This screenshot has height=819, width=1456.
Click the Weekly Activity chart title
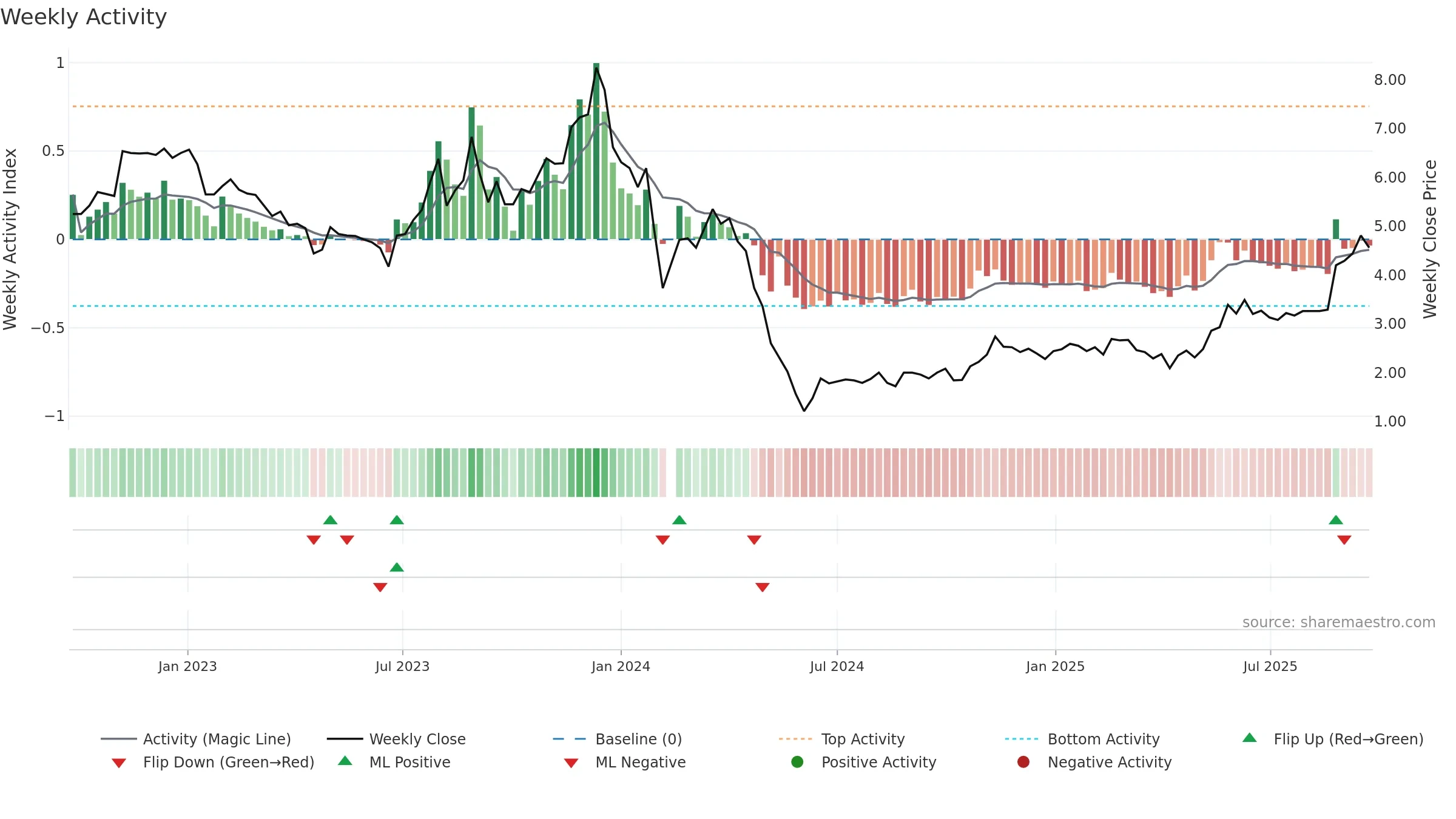[x=84, y=17]
